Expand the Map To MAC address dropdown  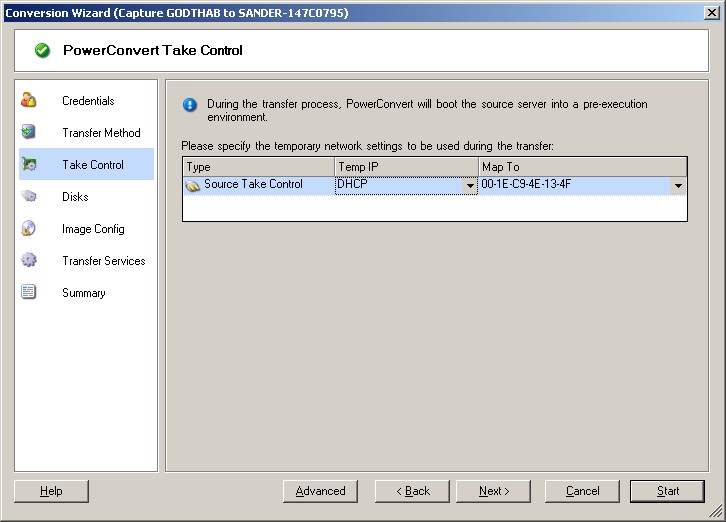click(x=679, y=186)
